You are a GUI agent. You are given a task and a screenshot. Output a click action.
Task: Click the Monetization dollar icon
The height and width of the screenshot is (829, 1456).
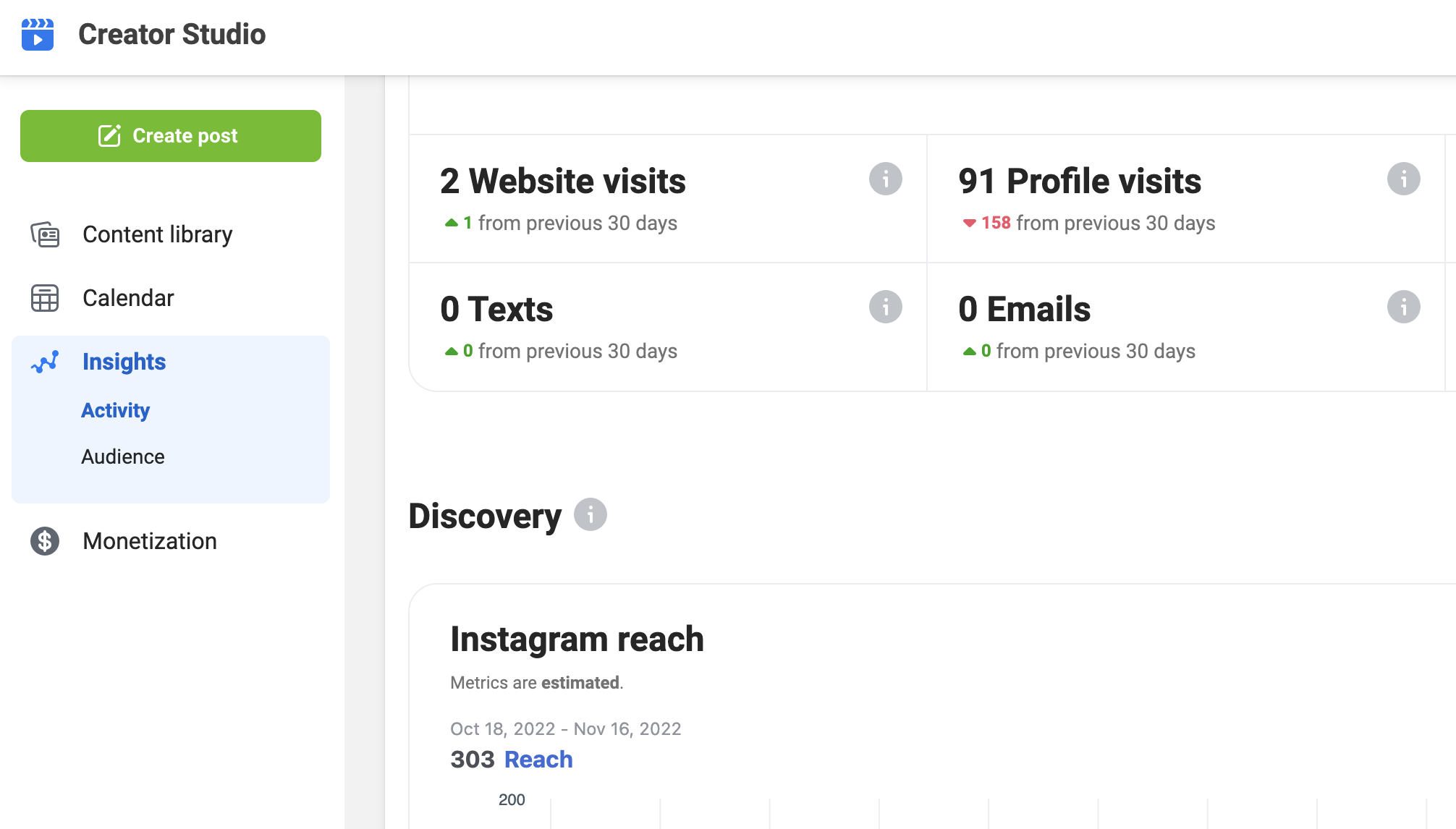(45, 541)
